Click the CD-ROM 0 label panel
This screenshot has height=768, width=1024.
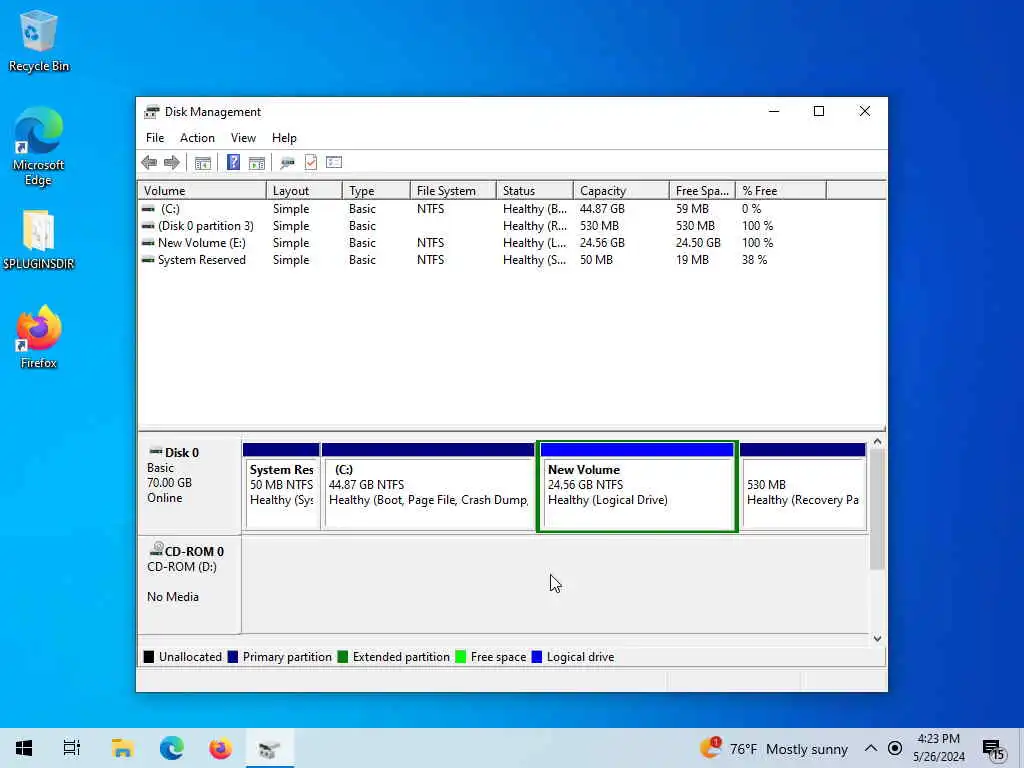click(189, 584)
